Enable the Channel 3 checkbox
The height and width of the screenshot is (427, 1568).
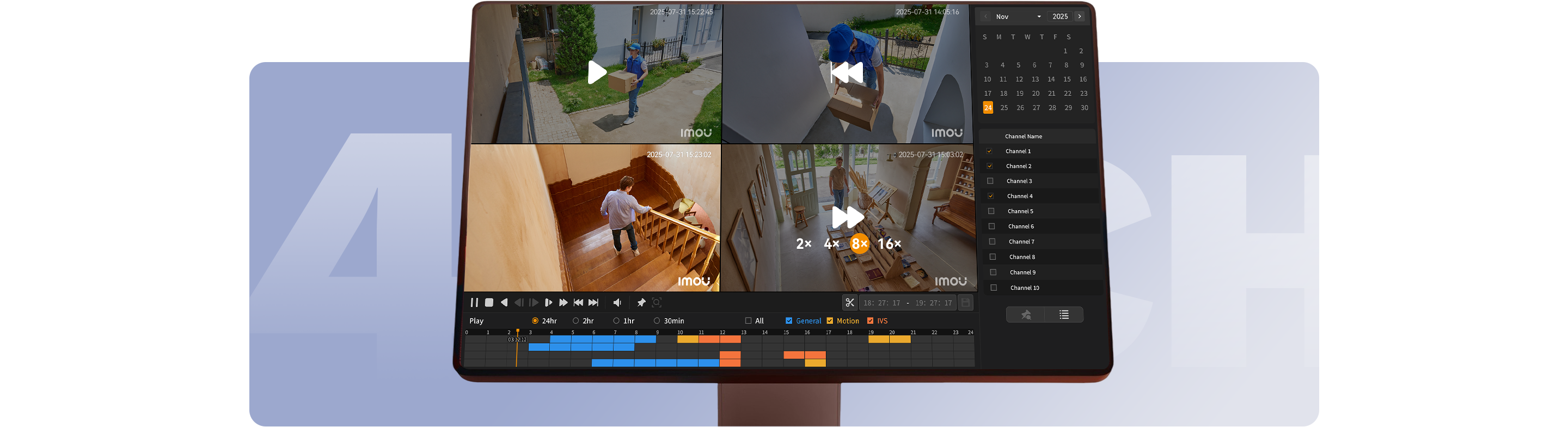pyautogui.click(x=990, y=181)
